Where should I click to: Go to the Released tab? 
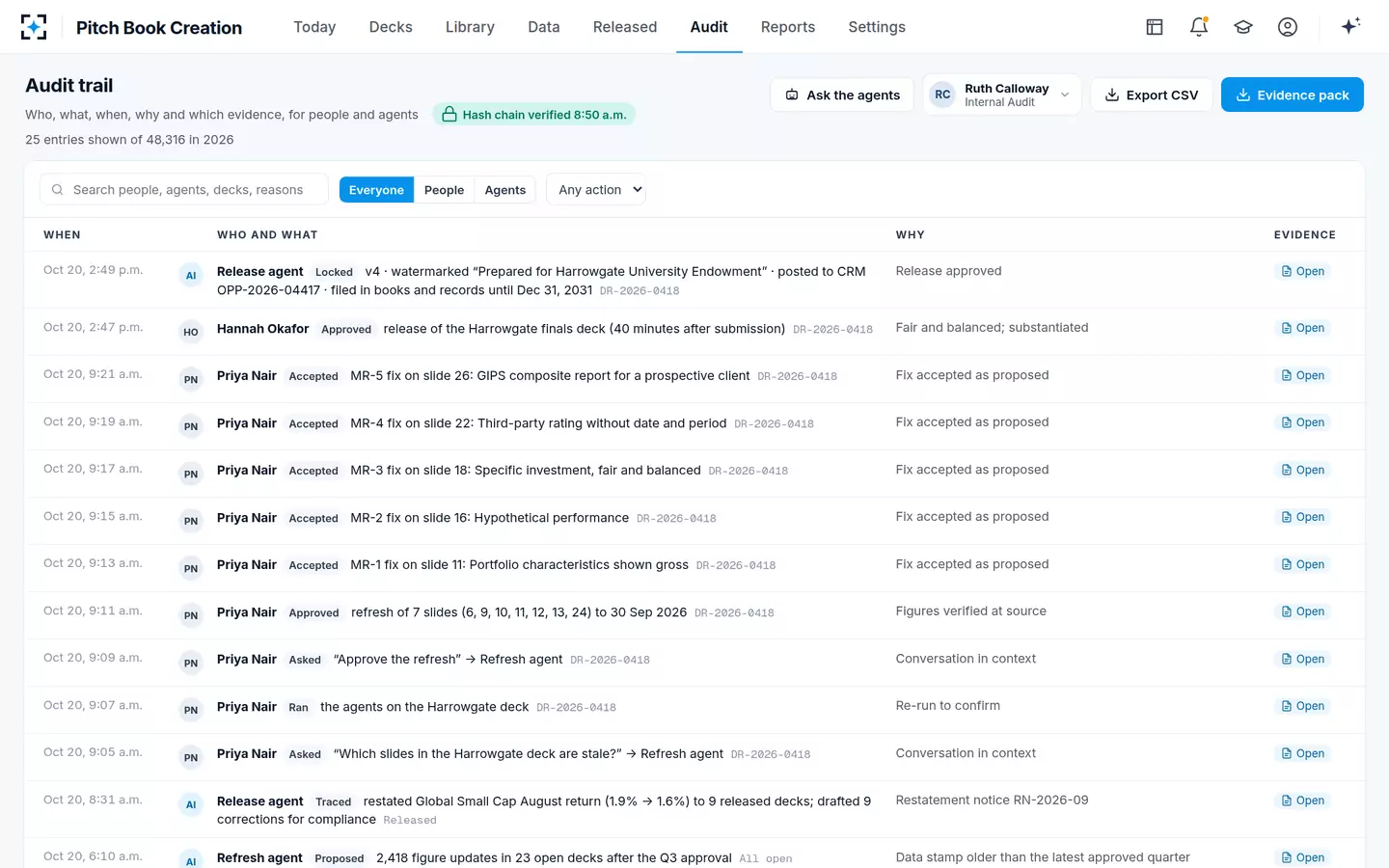pos(625,27)
